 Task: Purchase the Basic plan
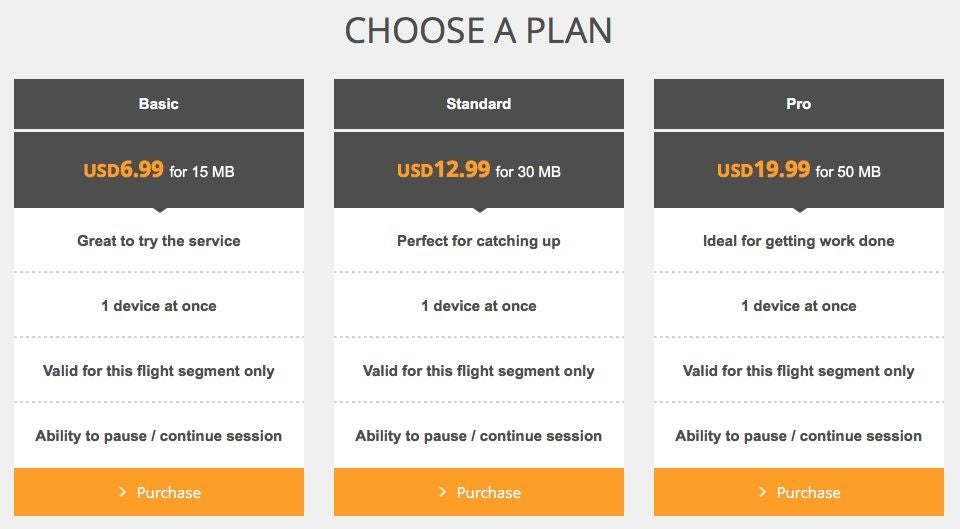(x=159, y=492)
